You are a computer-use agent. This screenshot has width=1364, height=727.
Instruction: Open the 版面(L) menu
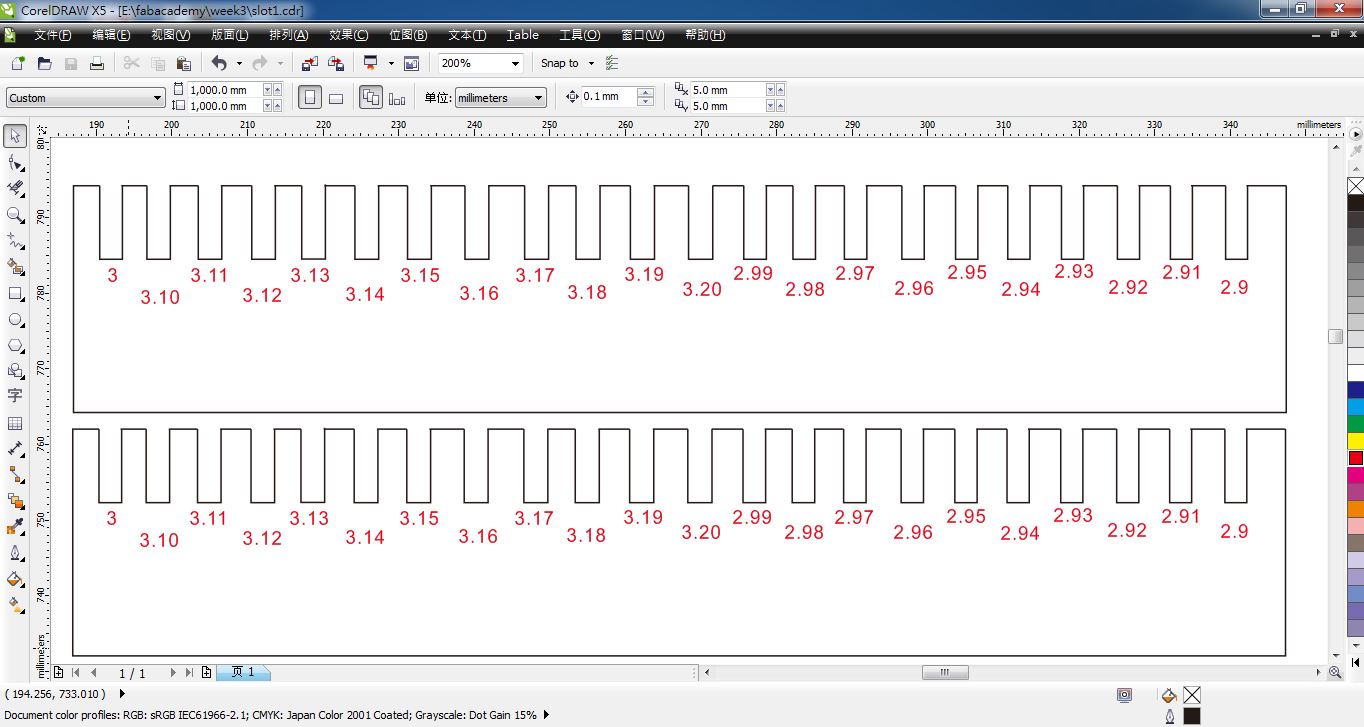click(229, 35)
